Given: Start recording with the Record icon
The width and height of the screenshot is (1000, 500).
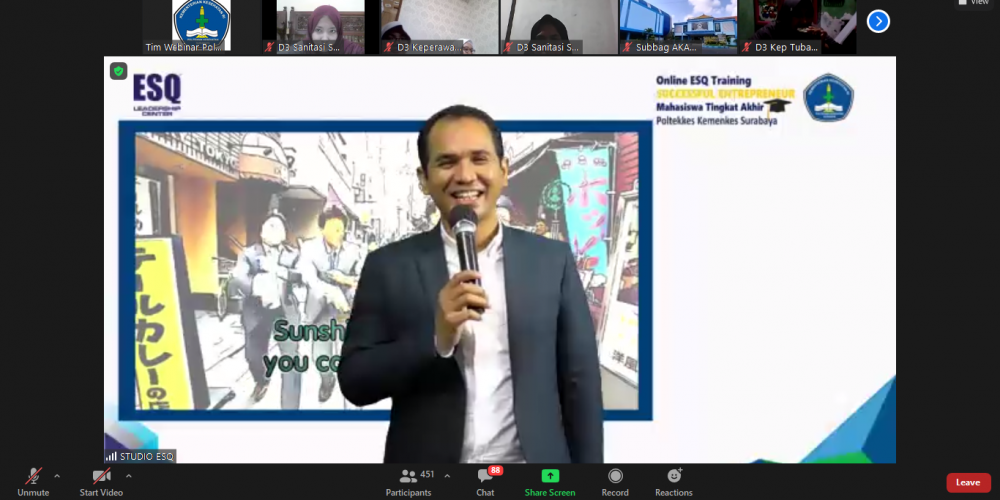Looking at the screenshot, I should click(615, 476).
